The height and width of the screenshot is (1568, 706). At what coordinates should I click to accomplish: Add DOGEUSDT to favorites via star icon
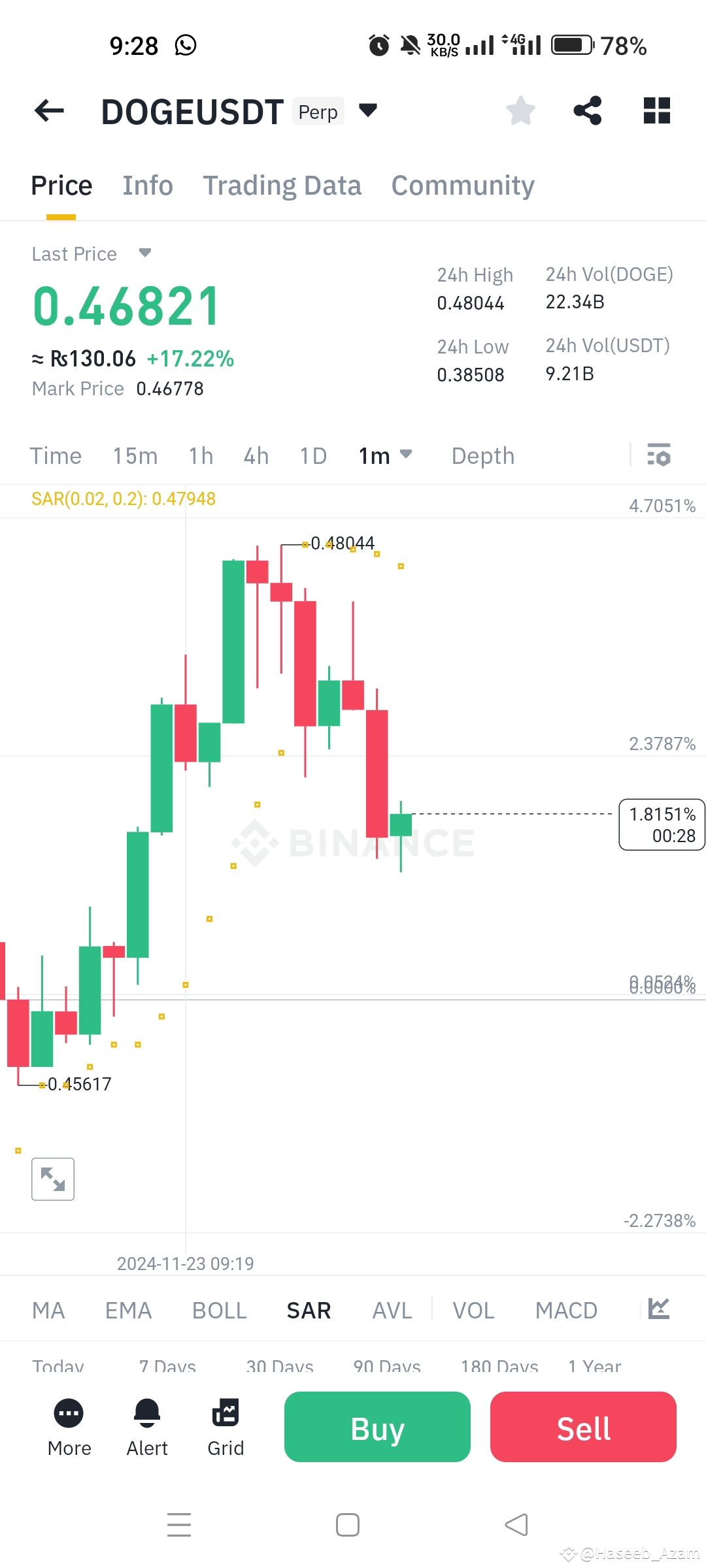click(x=521, y=110)
